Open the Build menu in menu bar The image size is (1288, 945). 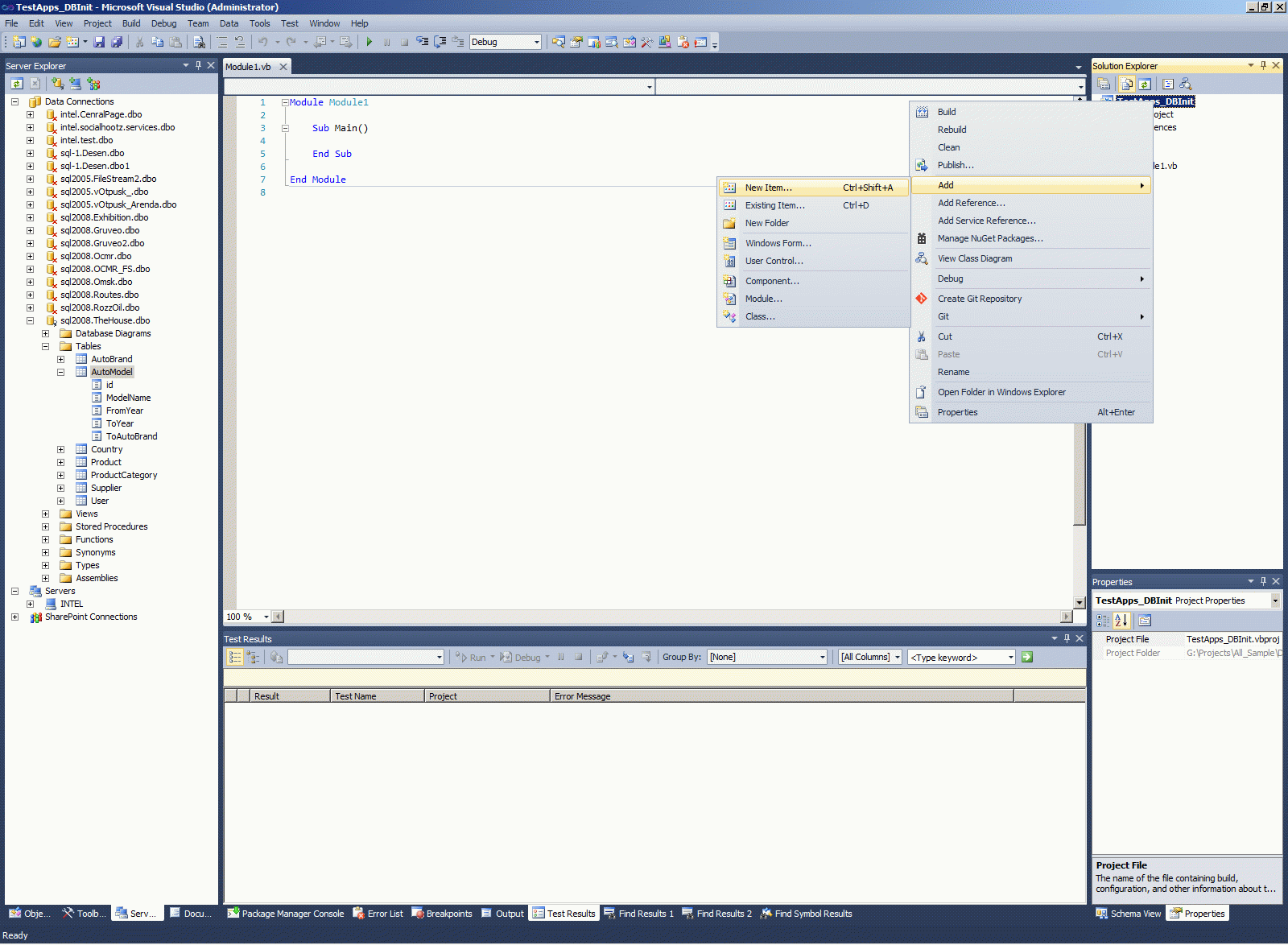(x=131, y=23)
